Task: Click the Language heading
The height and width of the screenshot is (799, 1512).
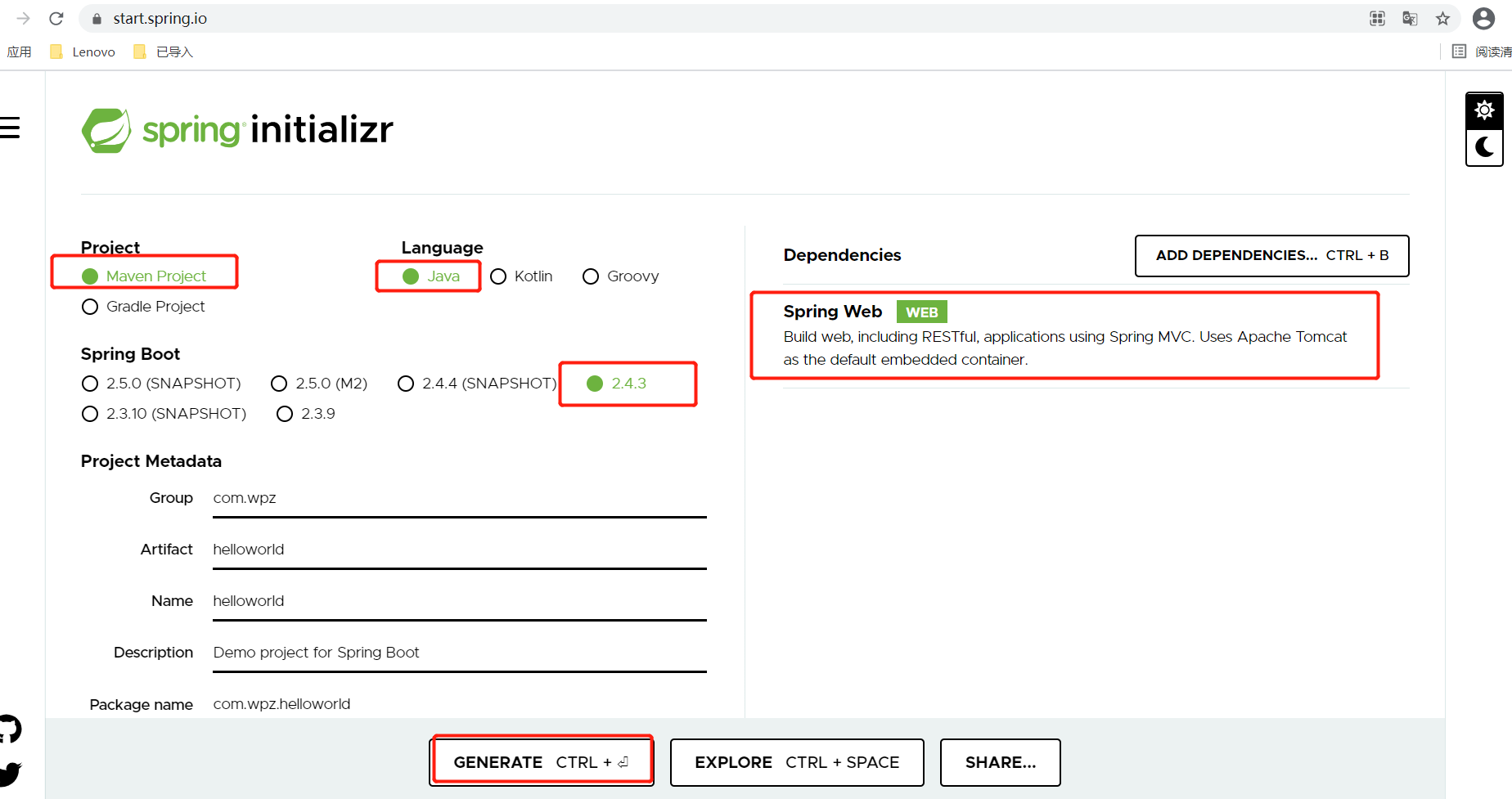Action: (x=442, y=248)
